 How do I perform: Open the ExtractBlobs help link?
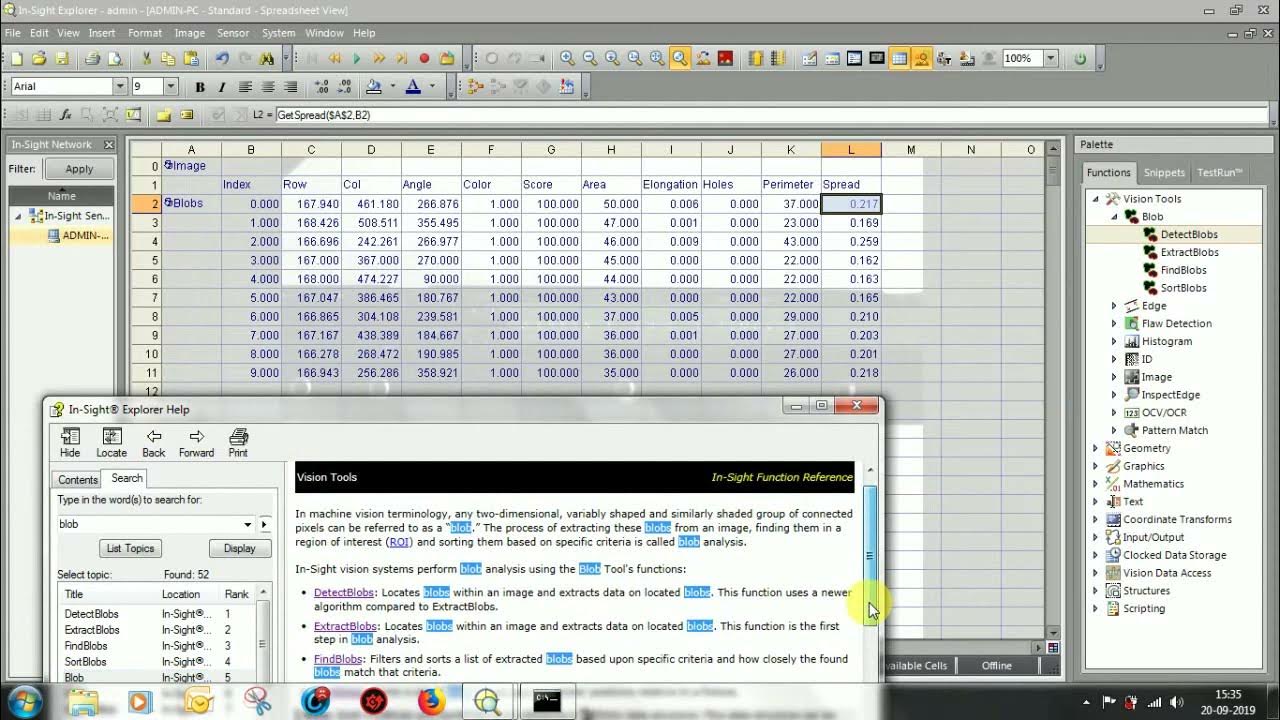[x=345, y=626]
